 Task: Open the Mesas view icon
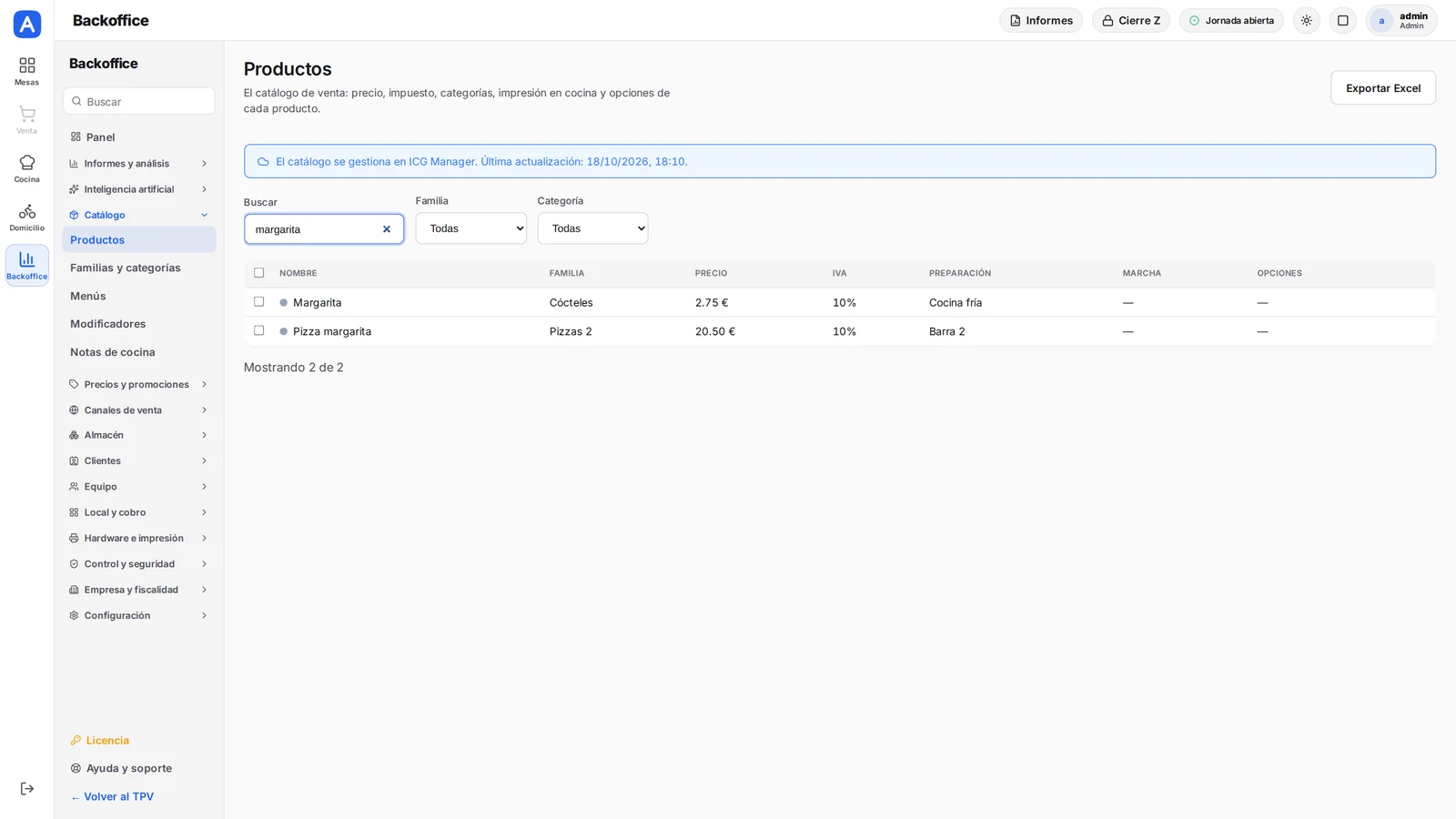click(26, 71)
